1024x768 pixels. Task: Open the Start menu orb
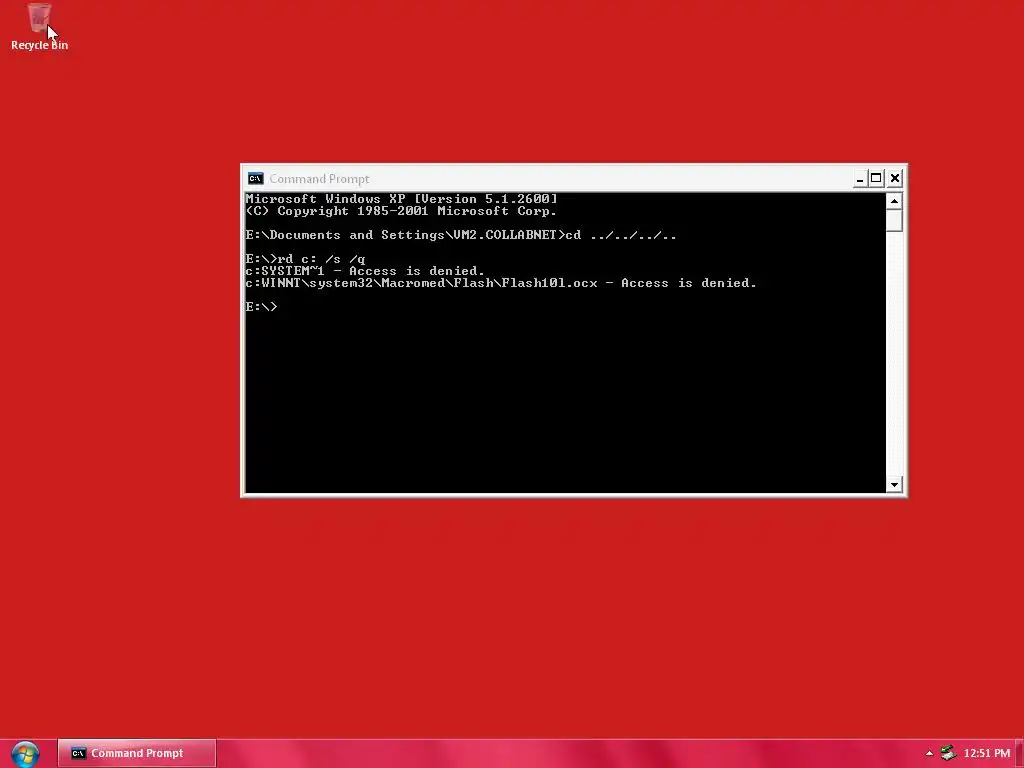pos(25,754)
